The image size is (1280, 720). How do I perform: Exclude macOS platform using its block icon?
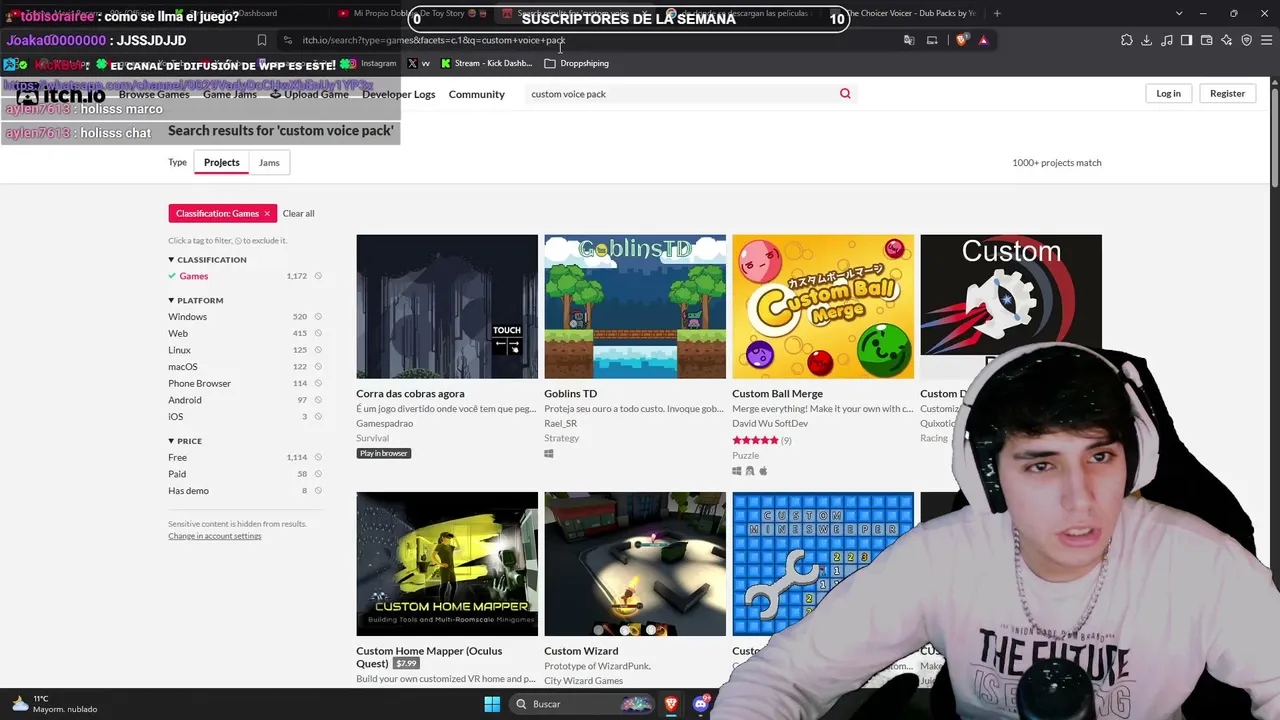click(x=318, y=367)
